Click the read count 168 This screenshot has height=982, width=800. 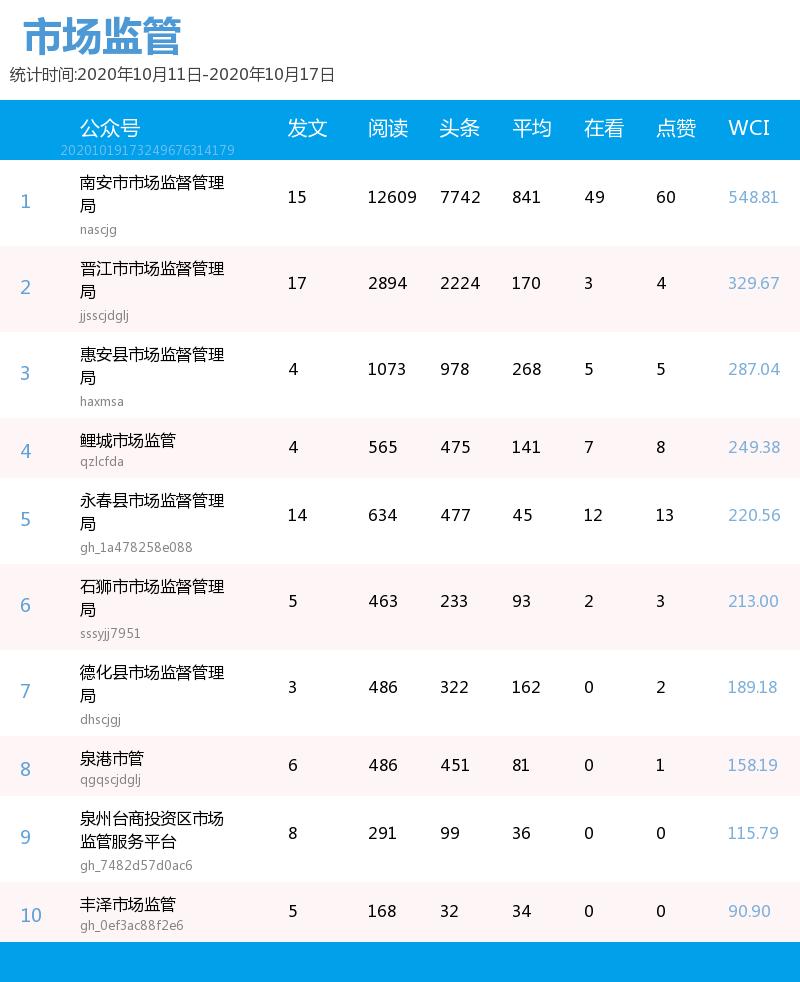pos(382,911)
